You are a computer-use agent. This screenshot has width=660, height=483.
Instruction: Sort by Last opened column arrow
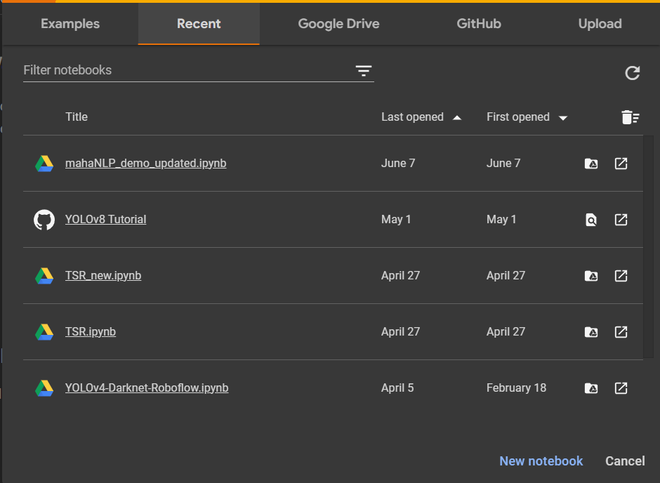tap(457, 118)
